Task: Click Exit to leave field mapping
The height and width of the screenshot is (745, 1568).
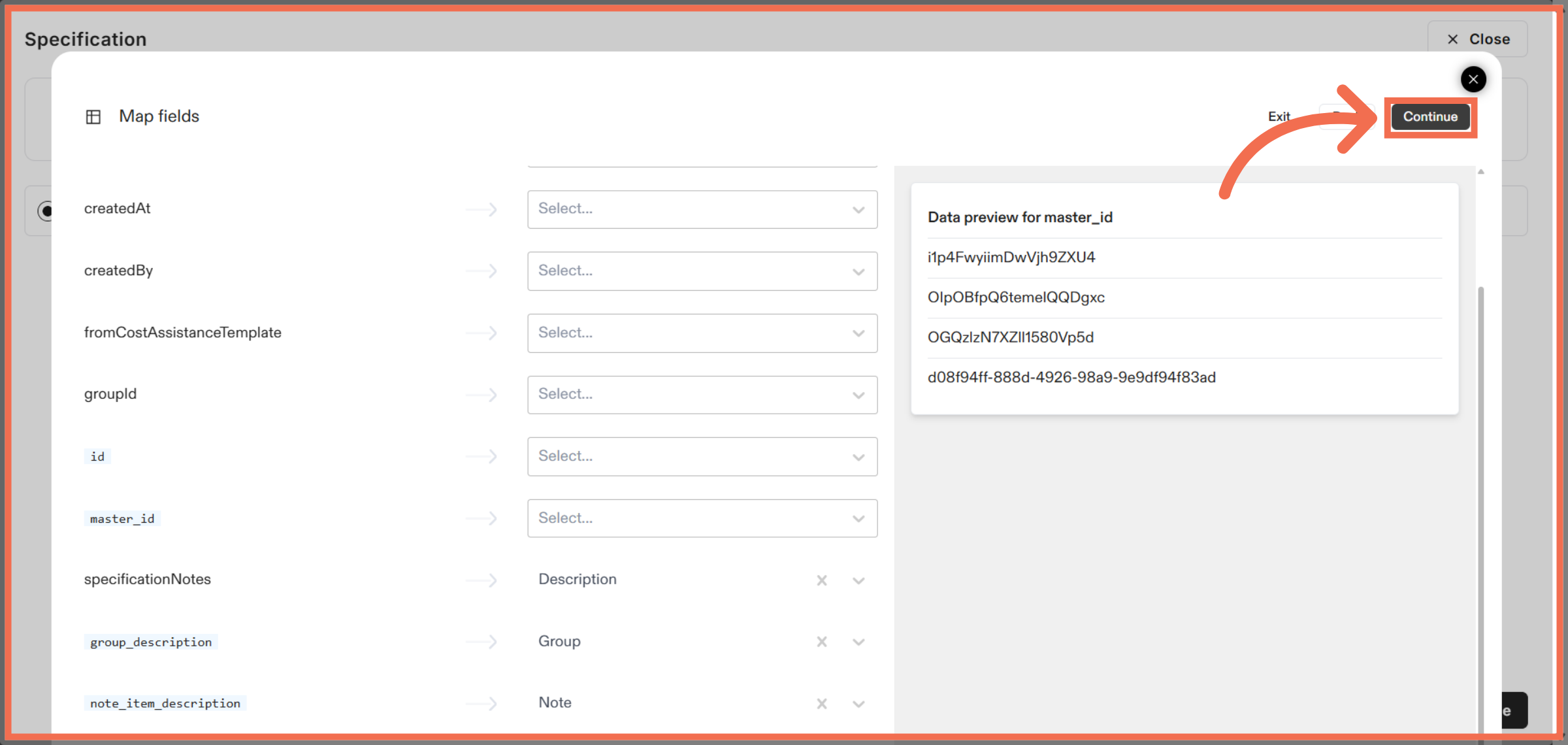Action: click(1279, 116)
